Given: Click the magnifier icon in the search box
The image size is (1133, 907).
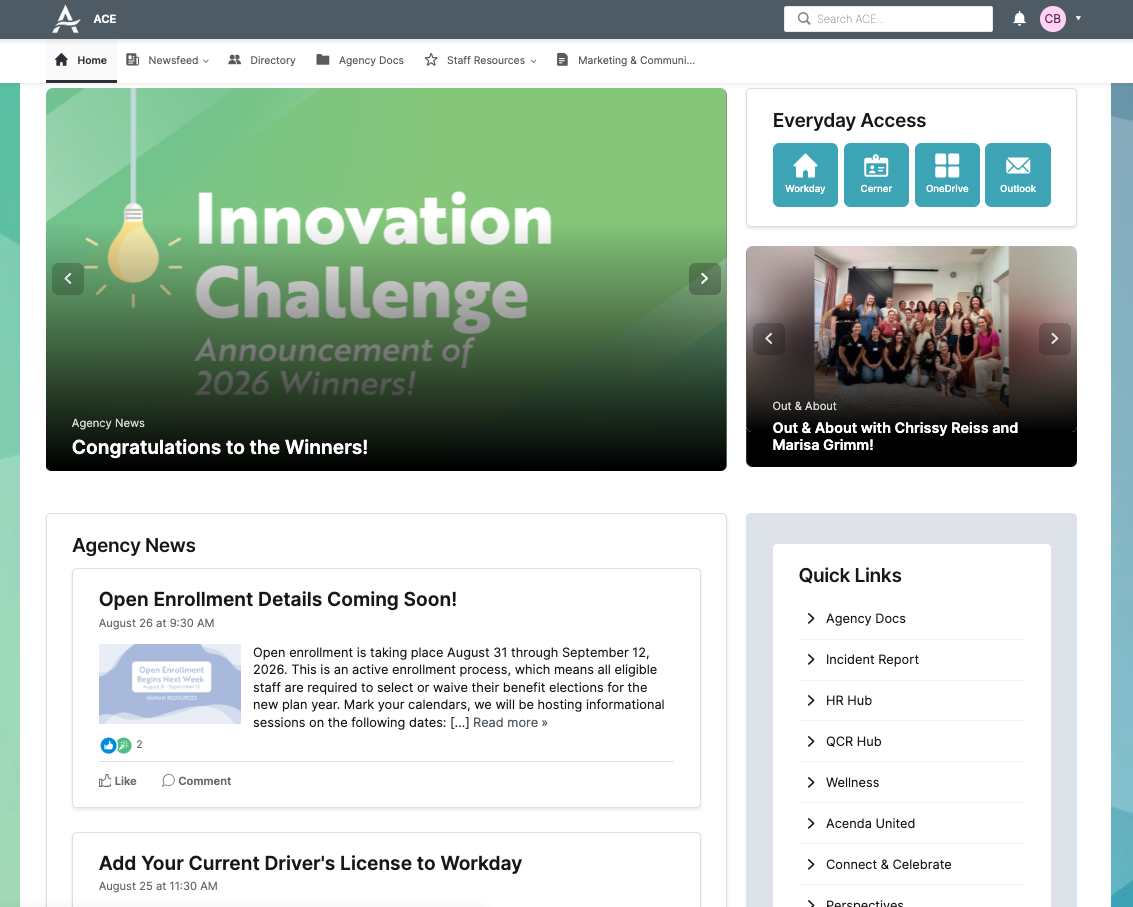Looking at the screenshot, I should 804,19.
